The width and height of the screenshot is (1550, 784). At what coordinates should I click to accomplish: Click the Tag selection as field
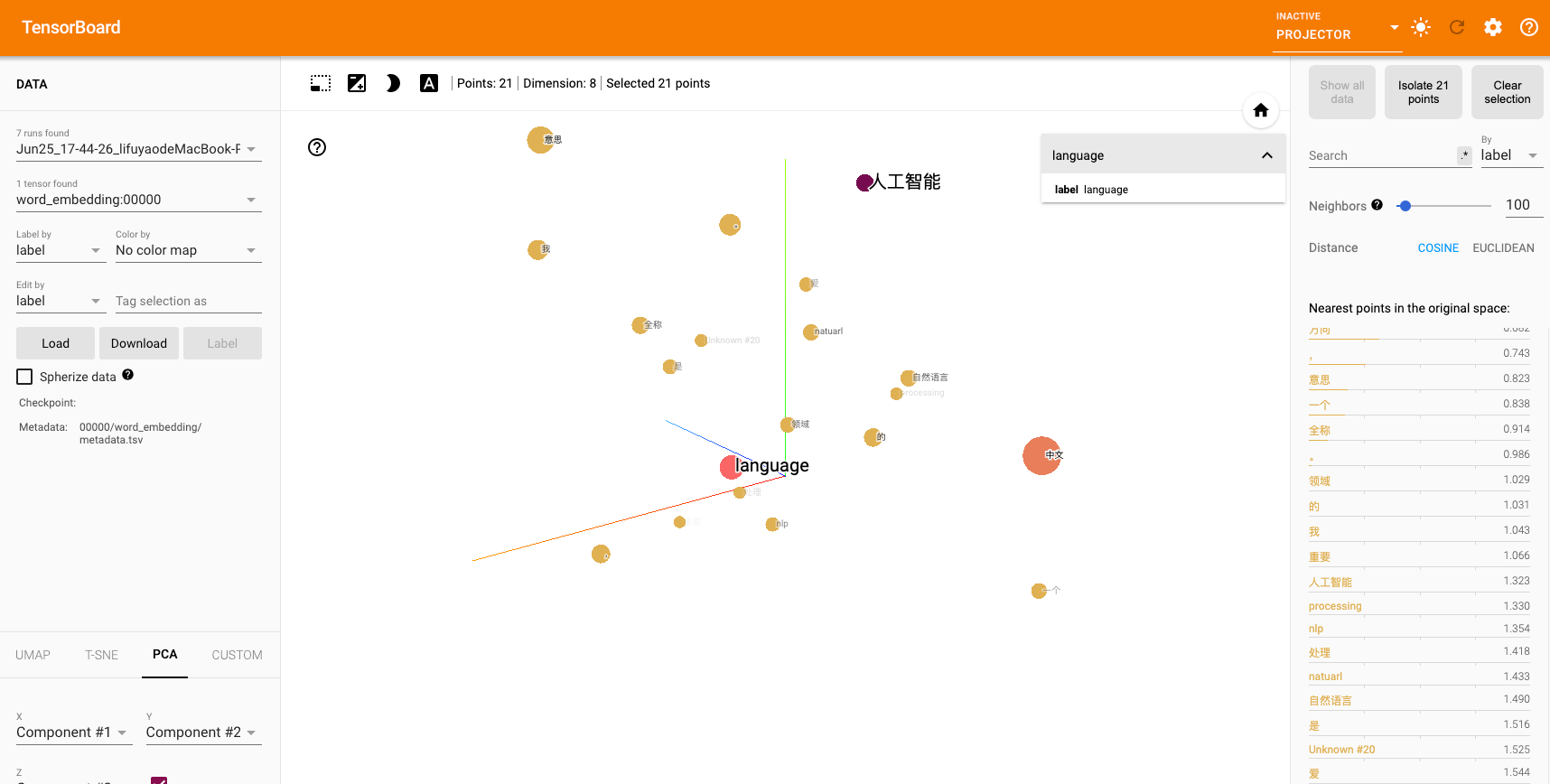(x=188, y=301)
